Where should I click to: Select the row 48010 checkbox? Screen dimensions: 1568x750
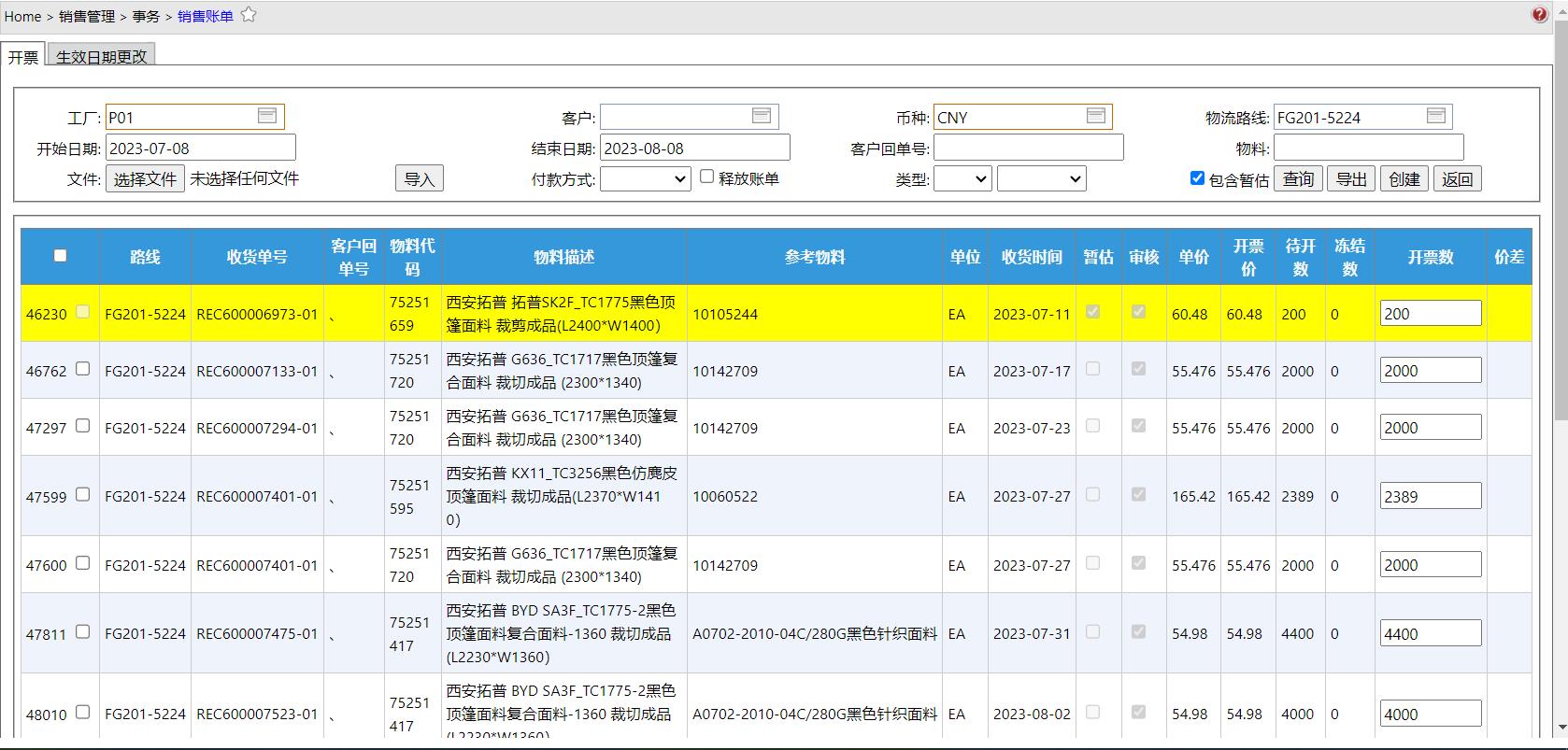pyautogui.click(x=82, y=712)
